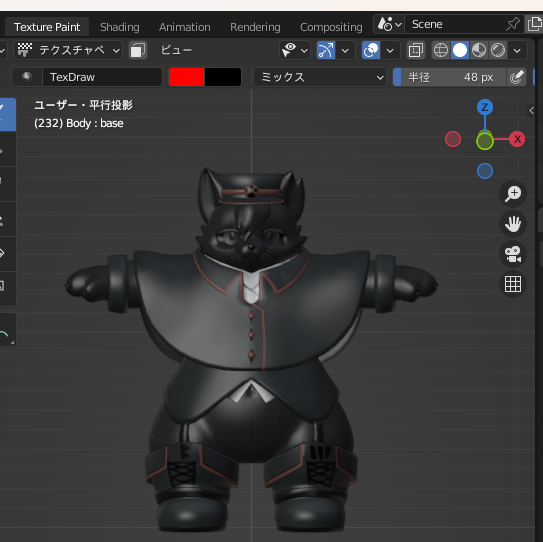Open the Compositing workspace tab
This screenshot has width=543, height=542.
[331, 27]
